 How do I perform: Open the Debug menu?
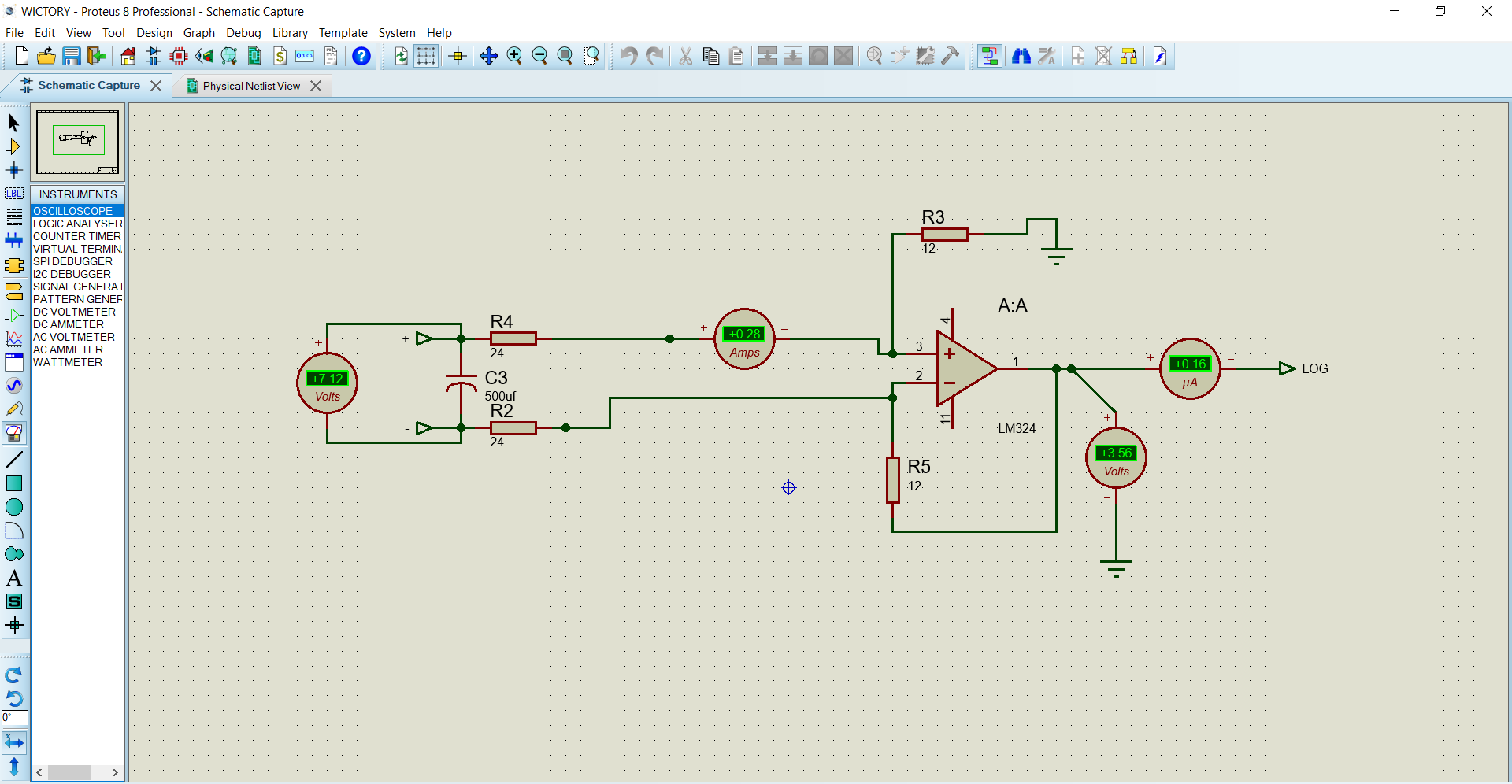pos(243,33)
